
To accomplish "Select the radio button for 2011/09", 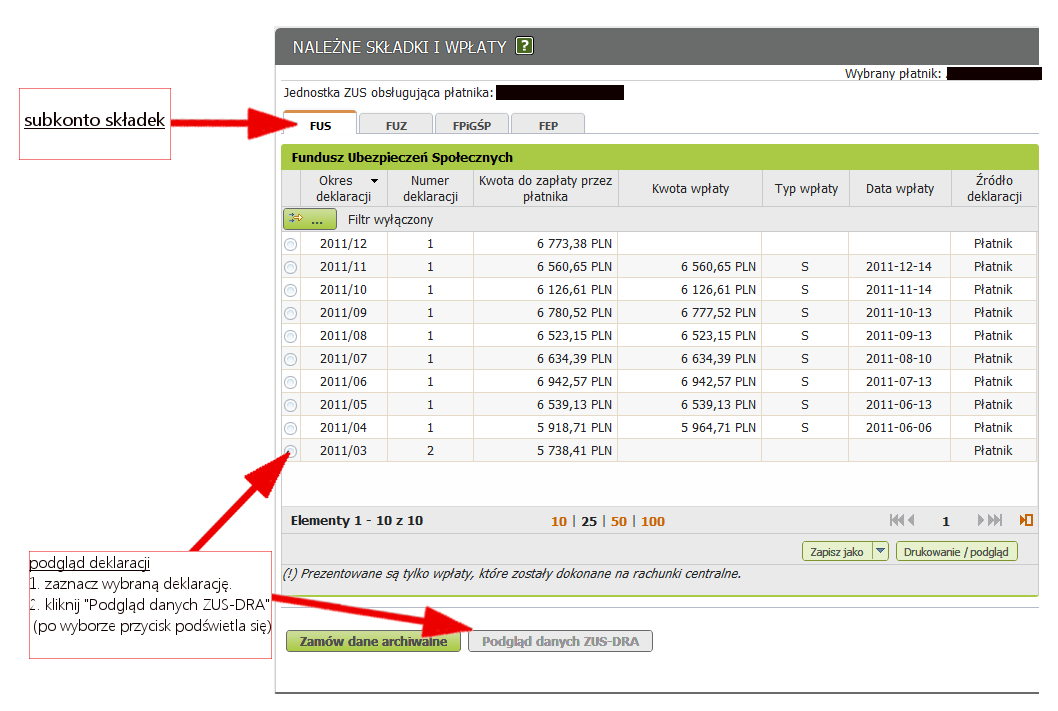I will coord(290,313).
